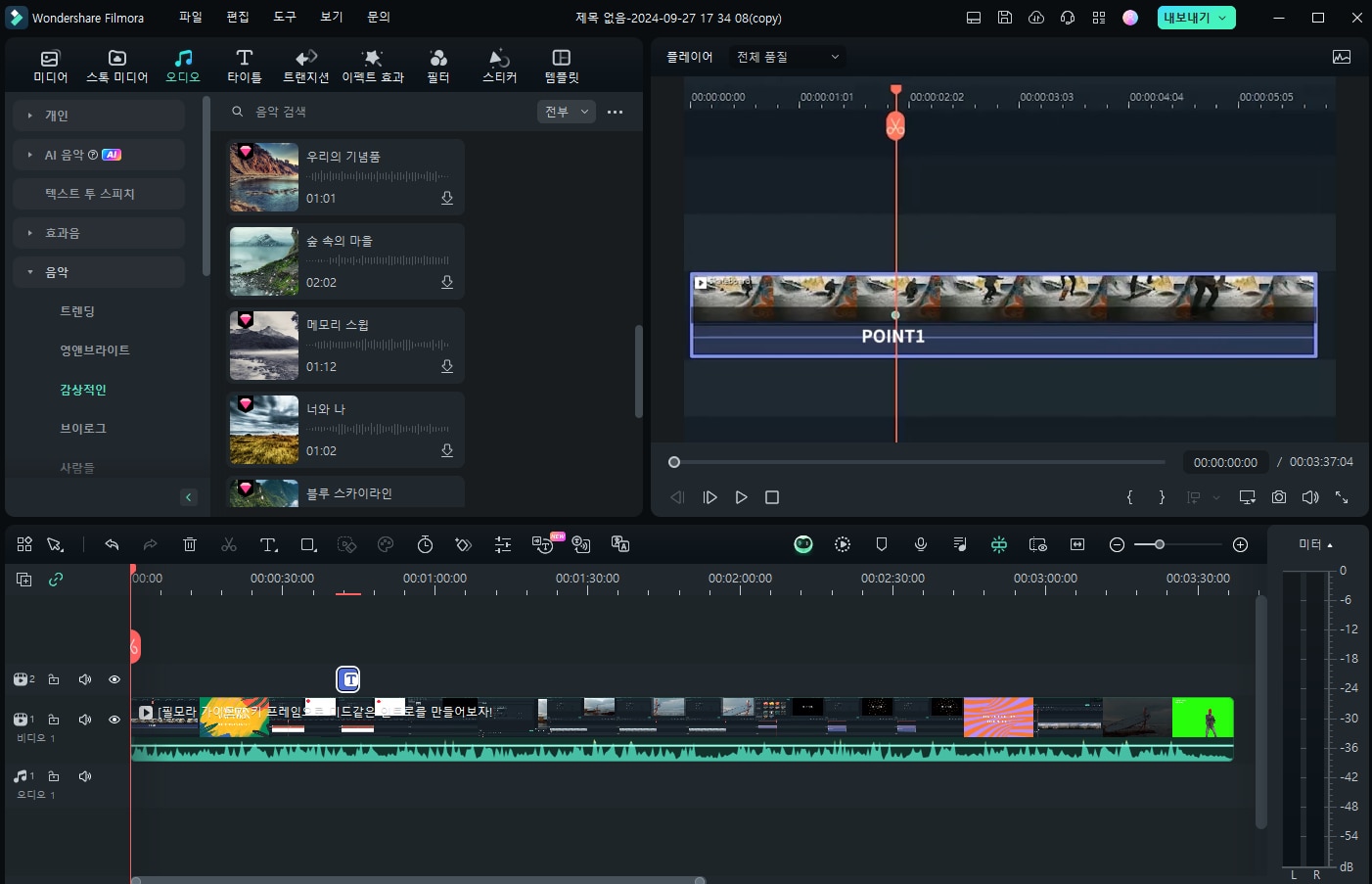Take a snapshot with camera icon
Screen dimensions: 1372x884
(x=1279, y=497)
